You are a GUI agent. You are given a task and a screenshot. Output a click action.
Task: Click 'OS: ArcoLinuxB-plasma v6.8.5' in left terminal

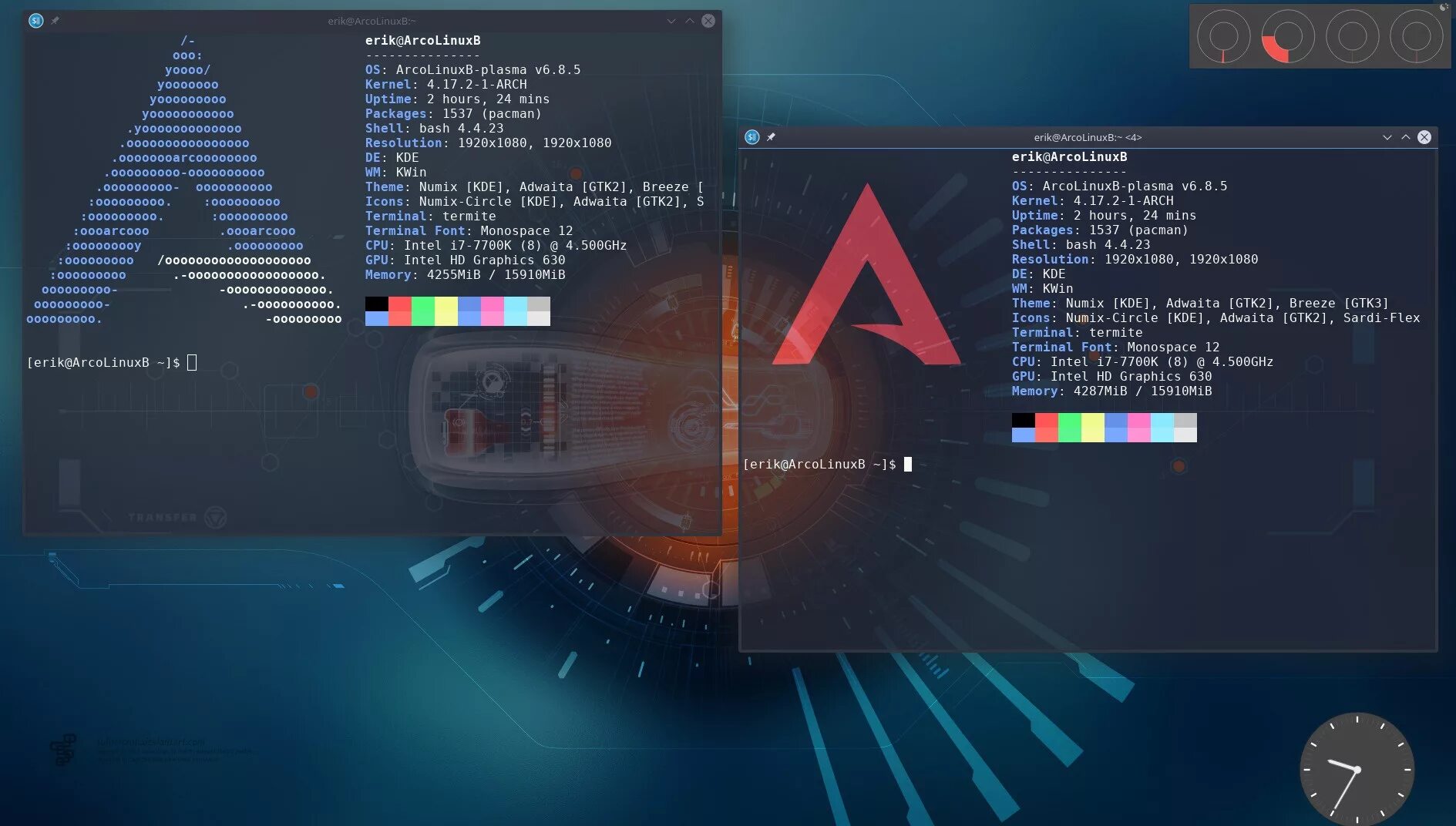(x=473, y=69)
